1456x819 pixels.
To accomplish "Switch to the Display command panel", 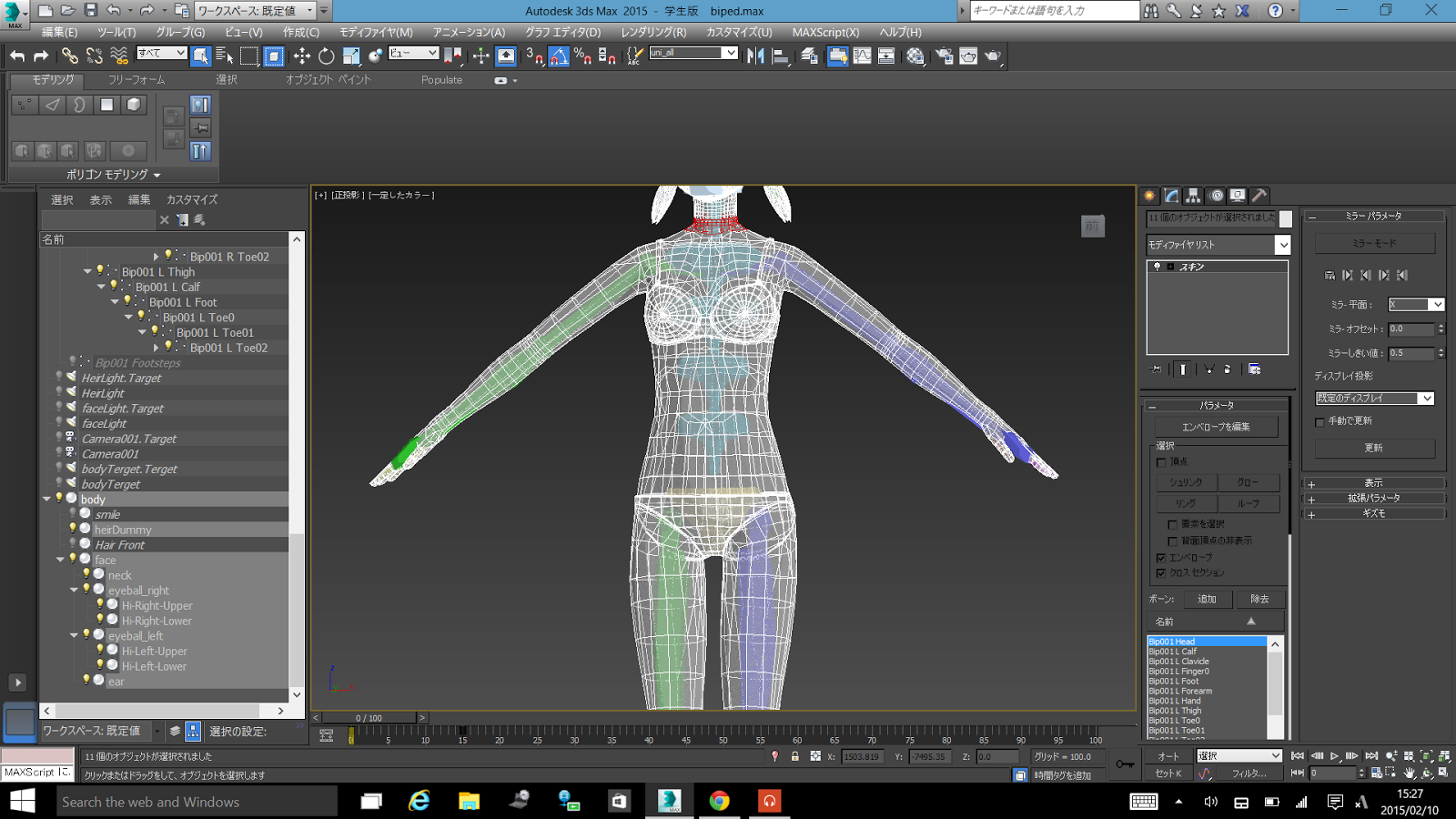I will tap(1238, 196).
